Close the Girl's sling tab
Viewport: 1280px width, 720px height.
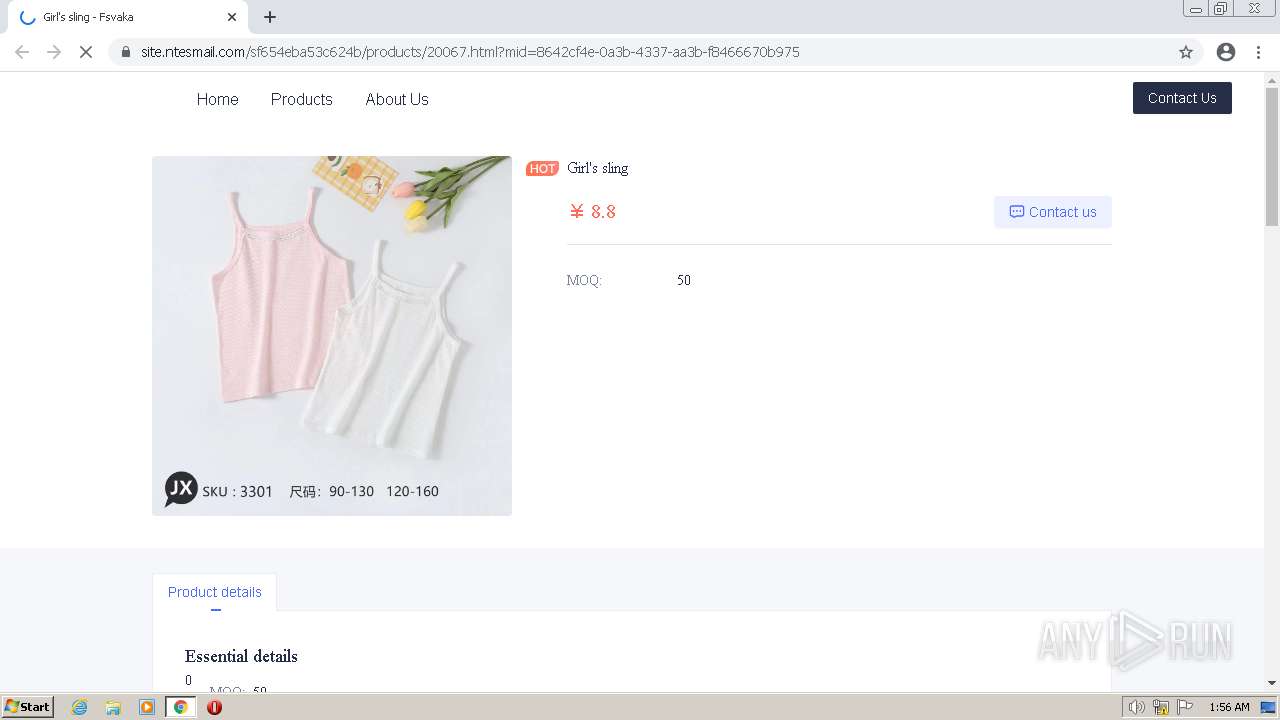(232, 17)
